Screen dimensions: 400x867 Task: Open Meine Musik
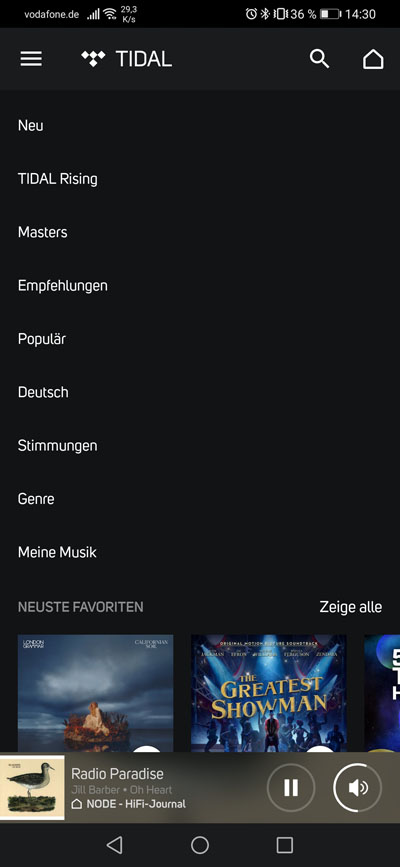coord(57,552)
